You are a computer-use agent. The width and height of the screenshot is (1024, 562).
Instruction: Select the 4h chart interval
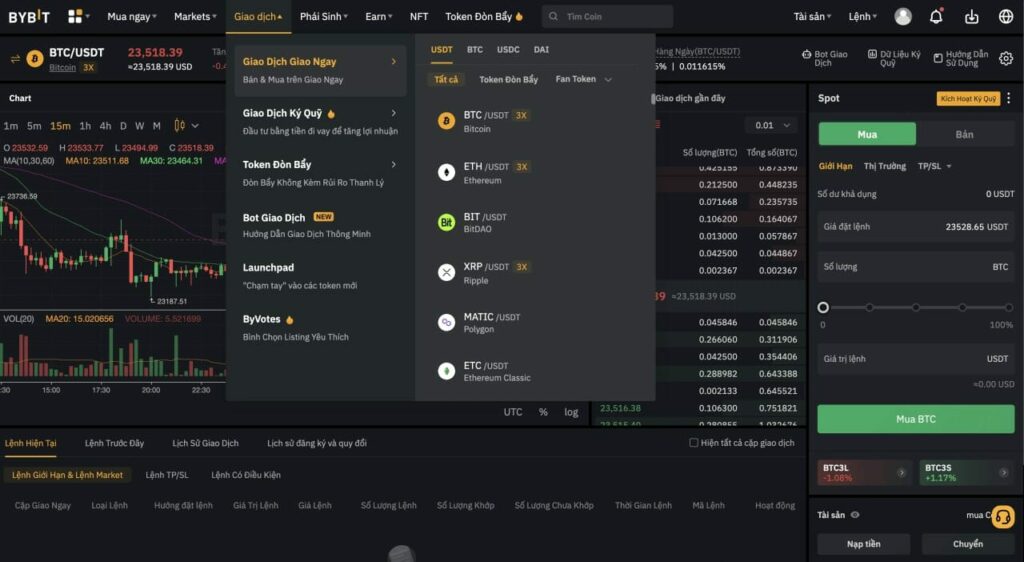[x=105, y=125]
